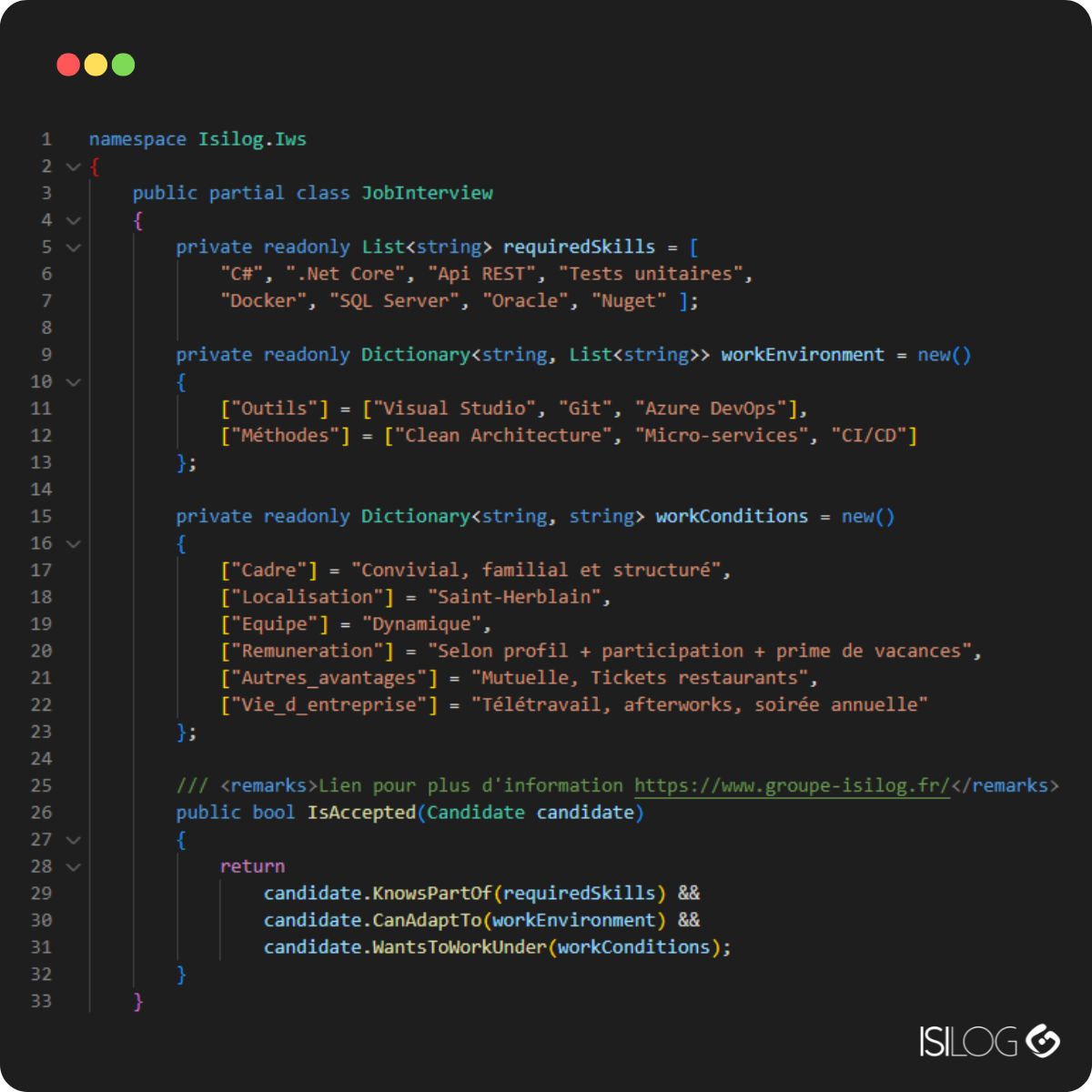1092x1092 pixels.
Task: Click the ["Méthodes"] key
Action: coord(285,435)
